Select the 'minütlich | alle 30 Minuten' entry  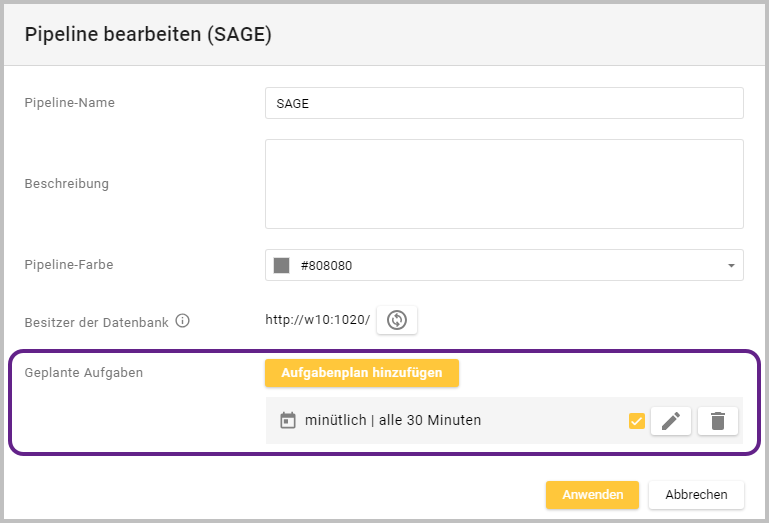[393, 421]
